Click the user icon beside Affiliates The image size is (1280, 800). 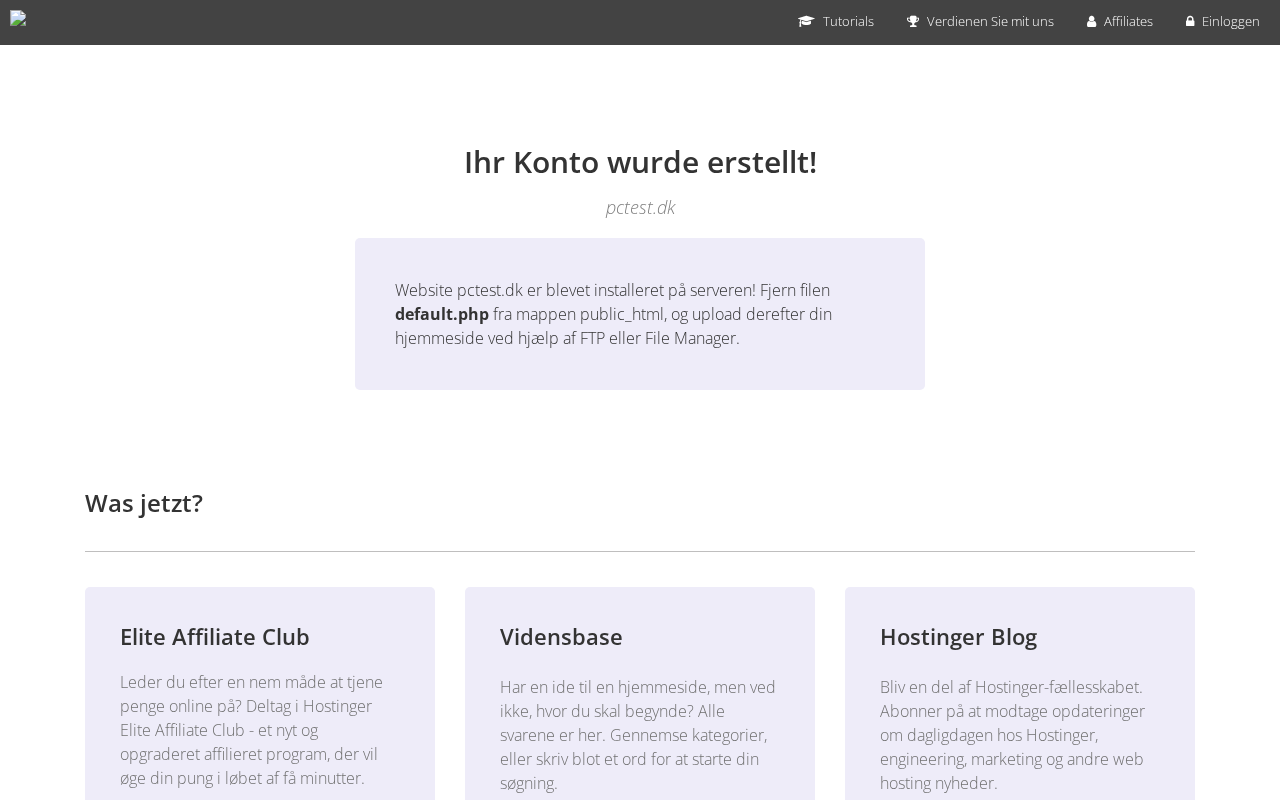click(x=1092, y=21)
